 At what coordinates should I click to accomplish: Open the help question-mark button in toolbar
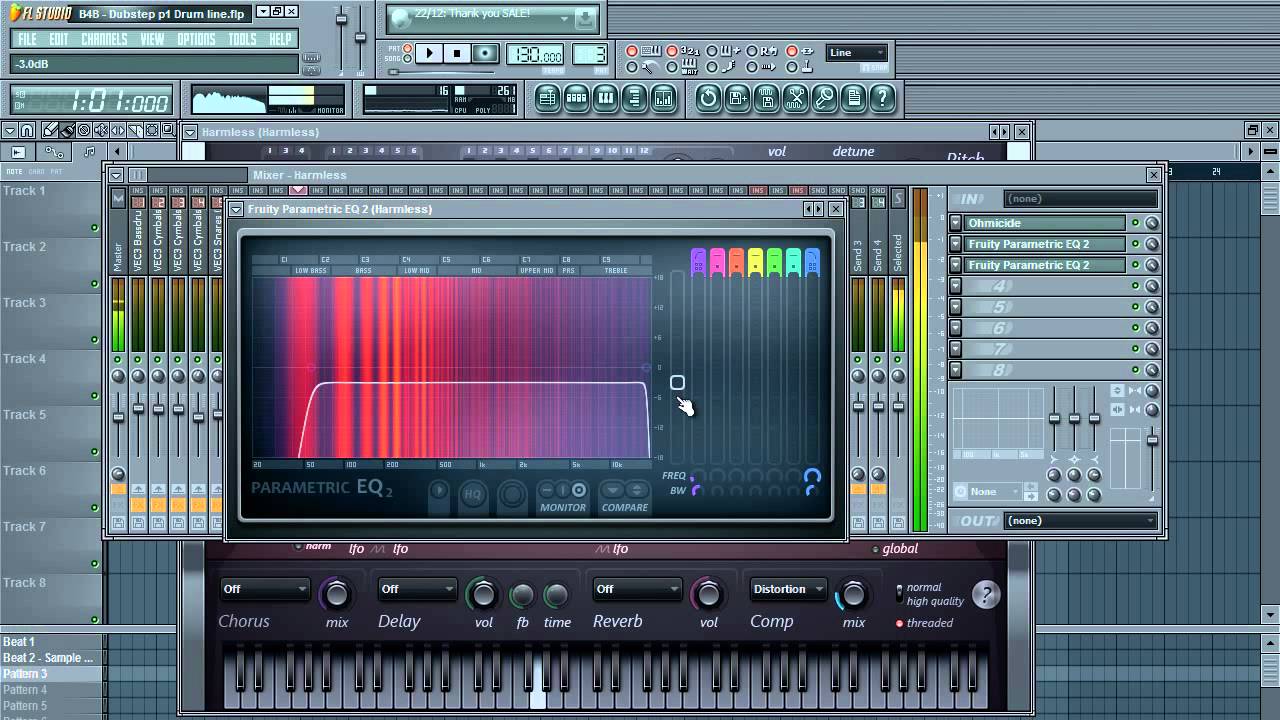882,98
